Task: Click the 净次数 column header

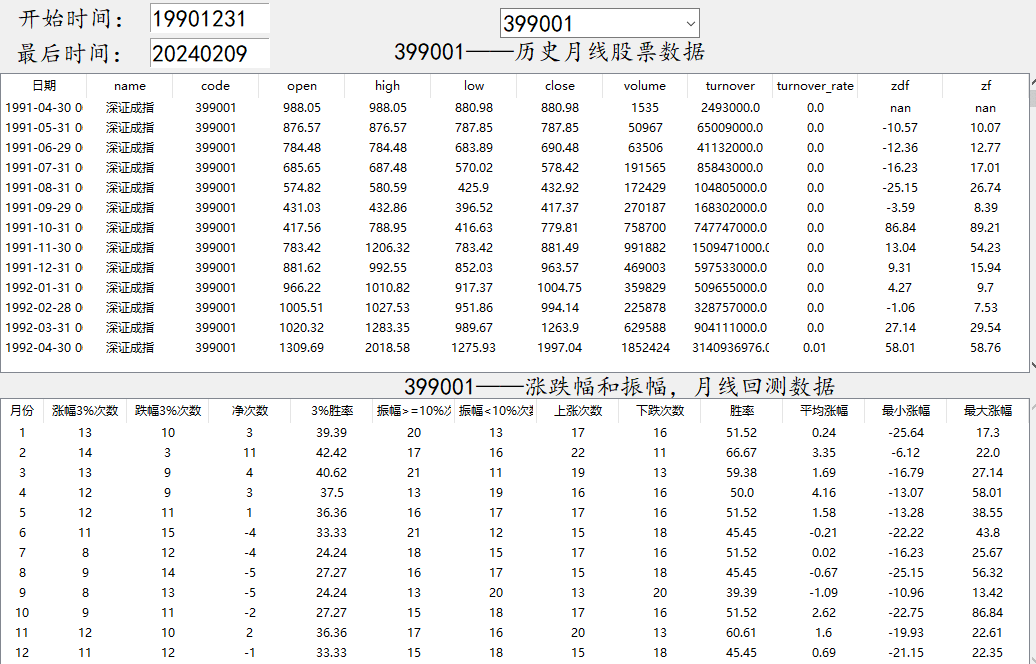Action: 250,411
